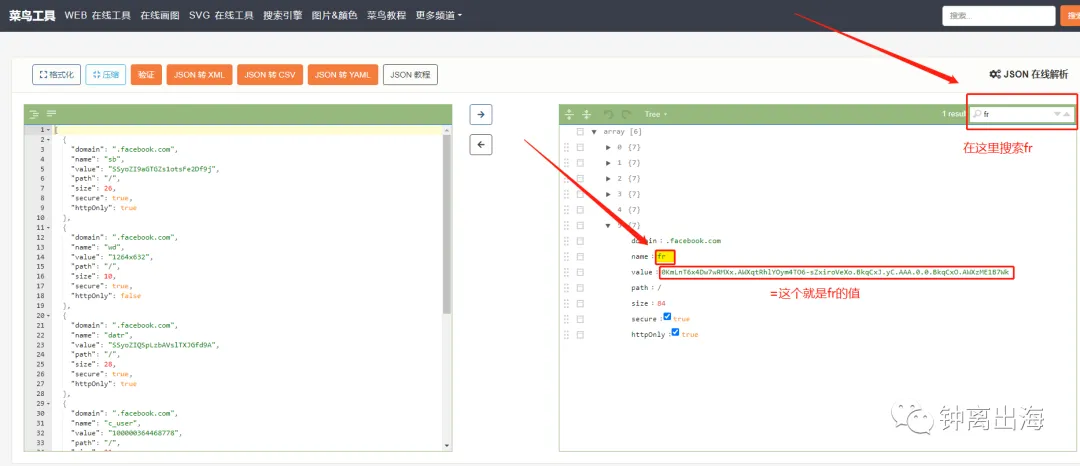This screenshot has width=1080, height=466.
Task: Open the 菜鸟教程 menu item
Action: coord(386,15)
